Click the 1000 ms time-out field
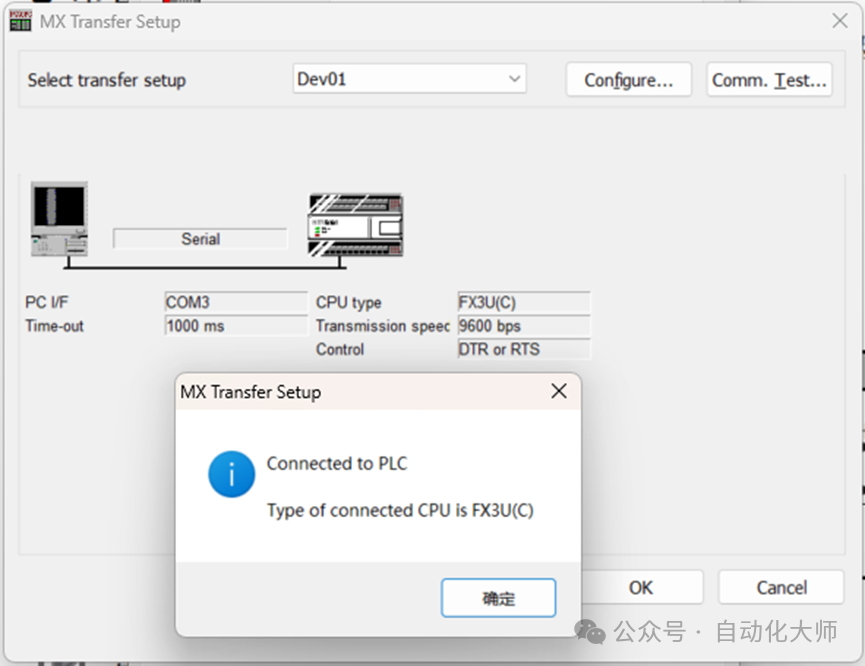Viewport: 865px width, 666px height. [x=236, y=326]
